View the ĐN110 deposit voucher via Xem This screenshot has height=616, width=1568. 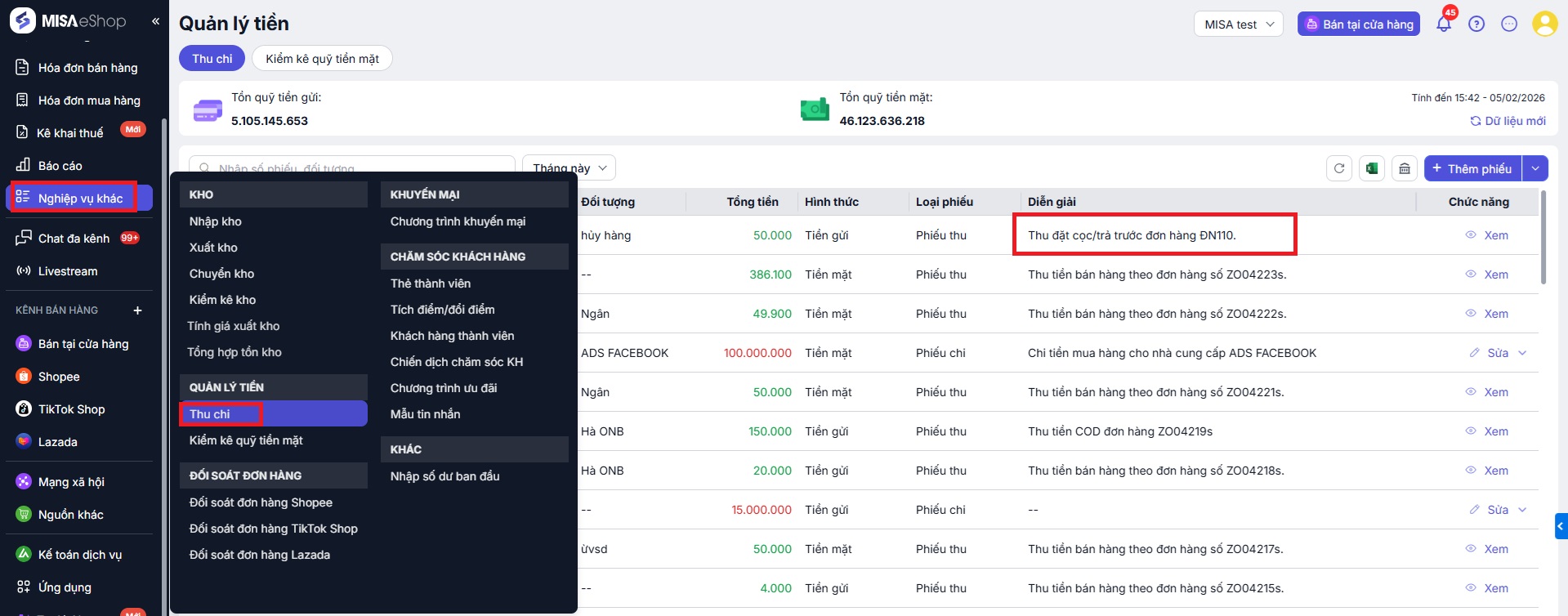pos(1487,235)
